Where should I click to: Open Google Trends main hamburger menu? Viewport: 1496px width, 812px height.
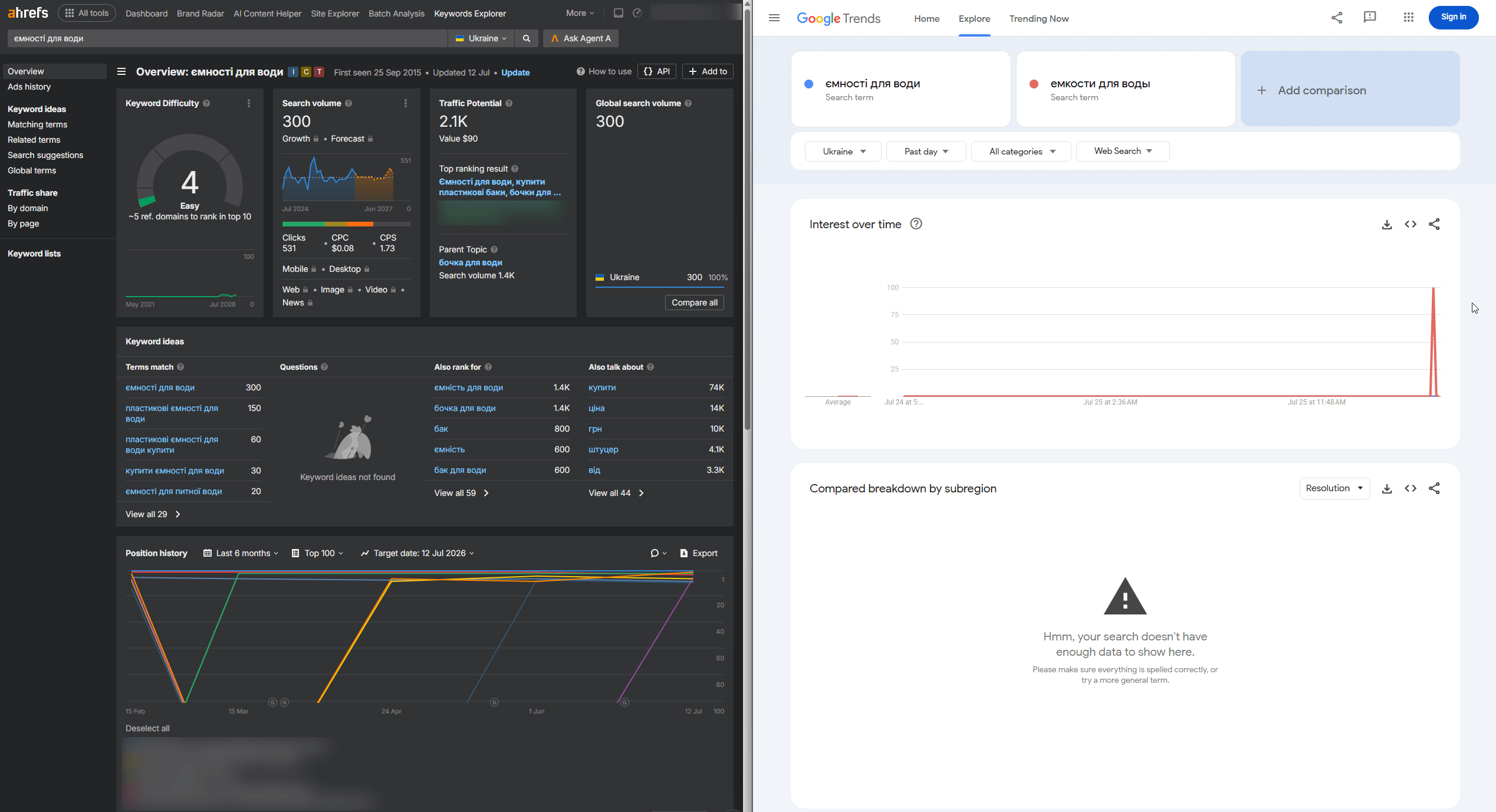[774, 18]
